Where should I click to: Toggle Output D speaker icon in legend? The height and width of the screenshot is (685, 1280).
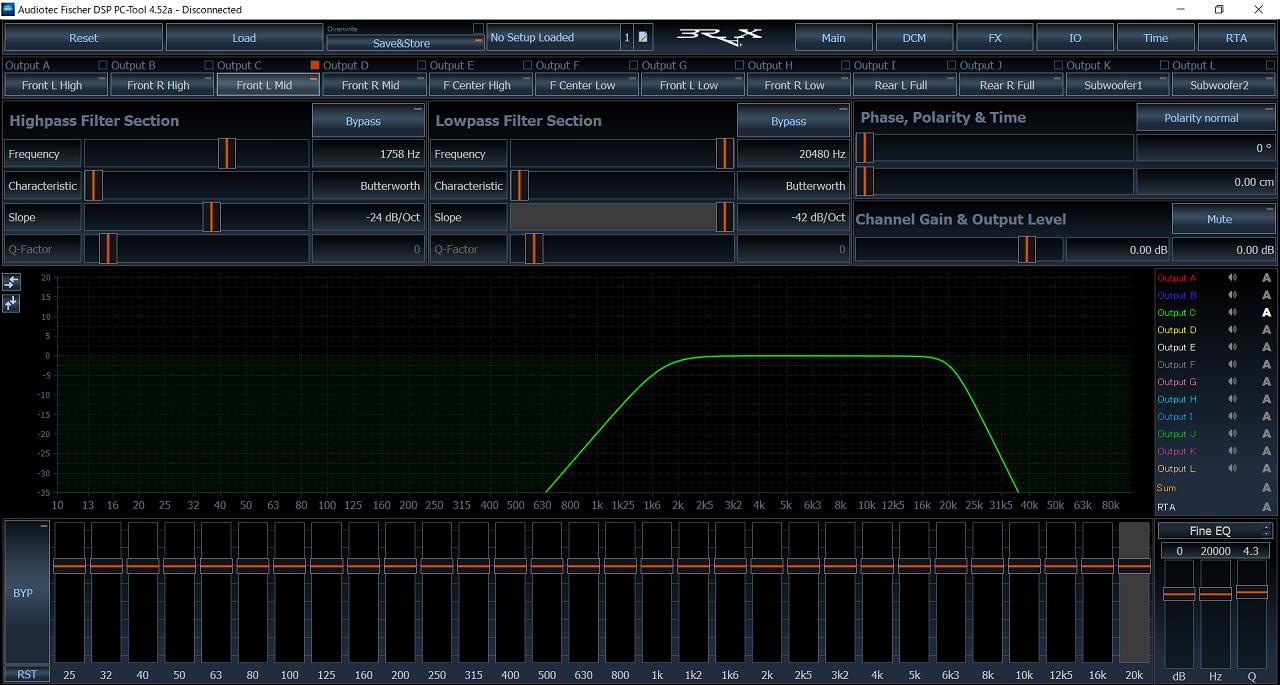coord(1233,330)
